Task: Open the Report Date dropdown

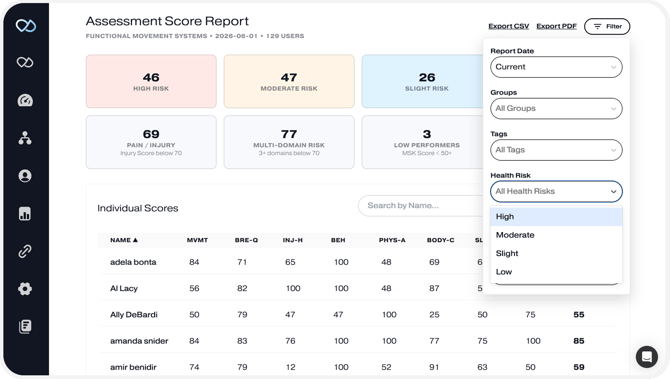Action: (x=556, y=67)
